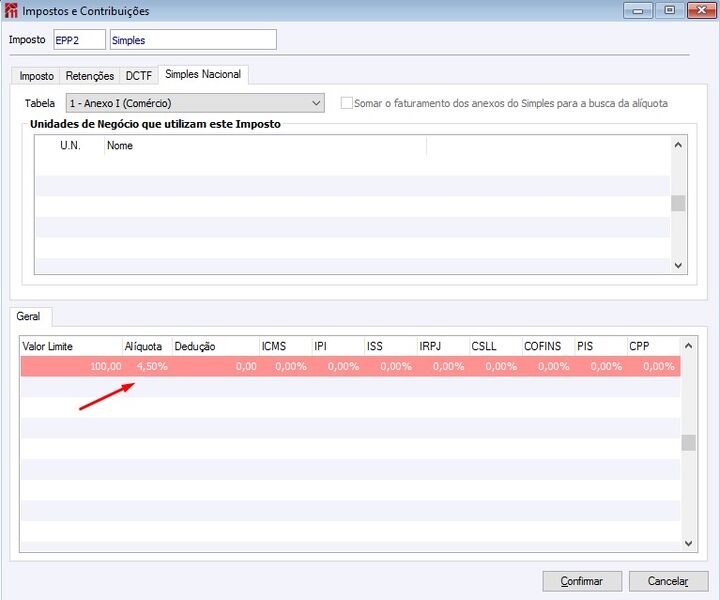
Task: Click the U.N. column header
Action: 70,146
